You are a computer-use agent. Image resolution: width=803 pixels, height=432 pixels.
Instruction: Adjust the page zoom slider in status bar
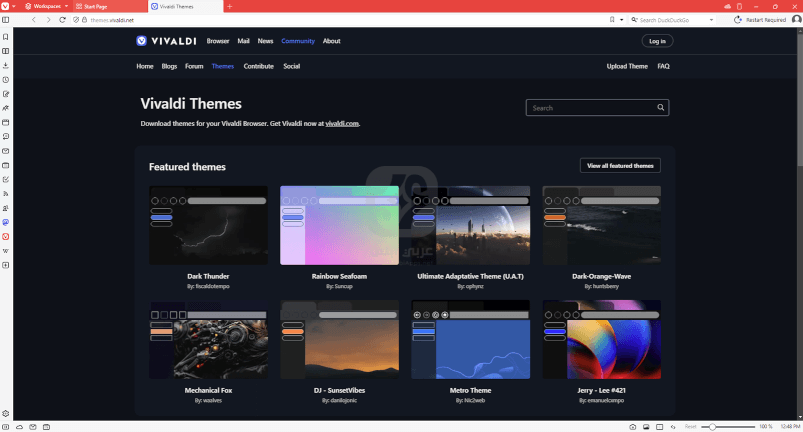(728, 427)
